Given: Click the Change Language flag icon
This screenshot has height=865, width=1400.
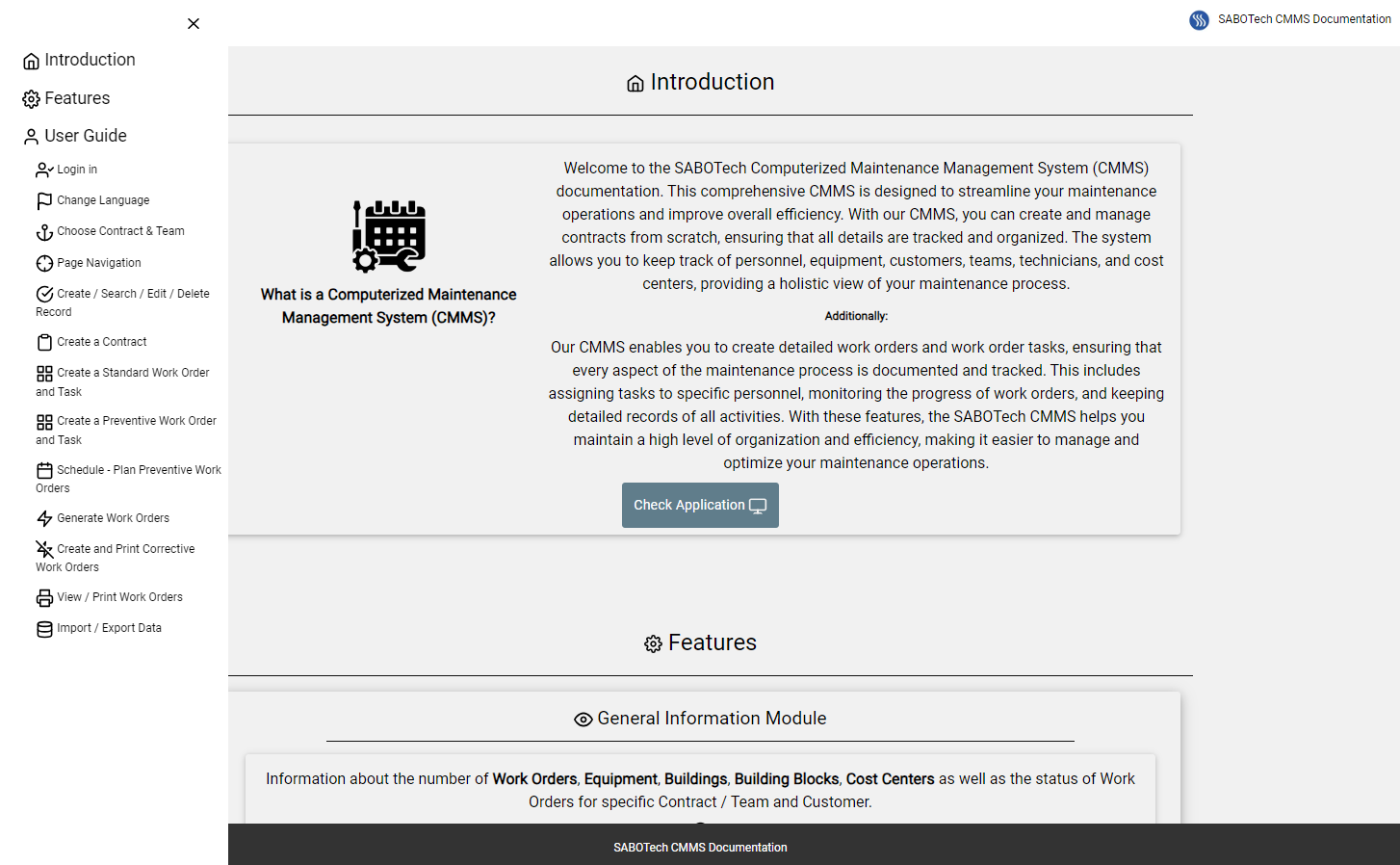Looking at the screenshot, I should pyautogui.click(x=44, y=201).
